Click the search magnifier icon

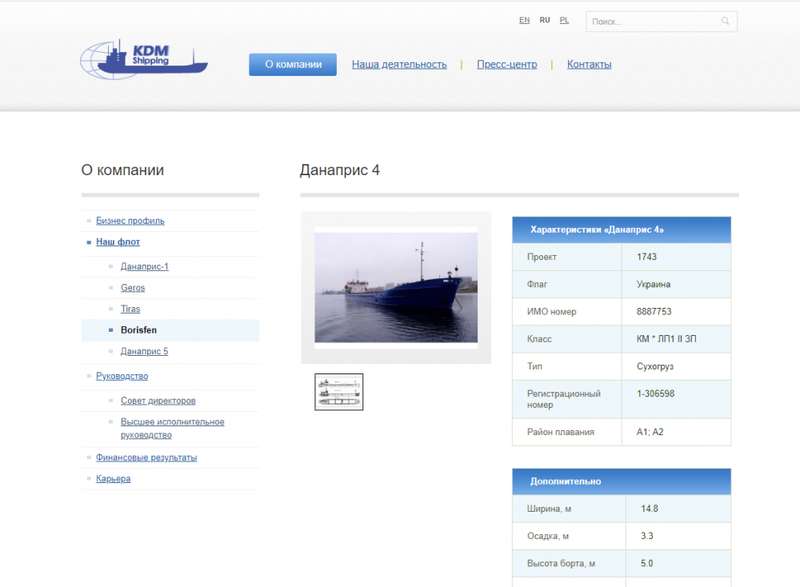(x=725, y=21)
